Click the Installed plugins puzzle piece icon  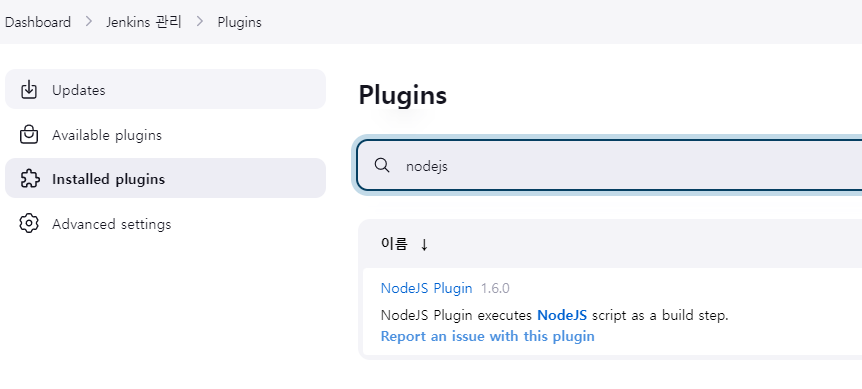29,179
